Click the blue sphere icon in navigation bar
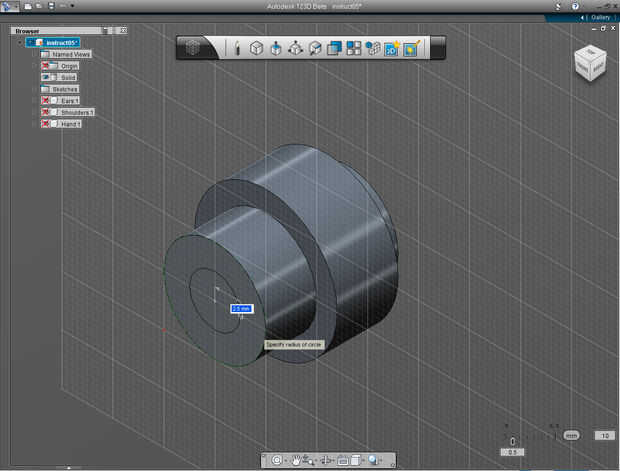620x471 pixels. 372,460
